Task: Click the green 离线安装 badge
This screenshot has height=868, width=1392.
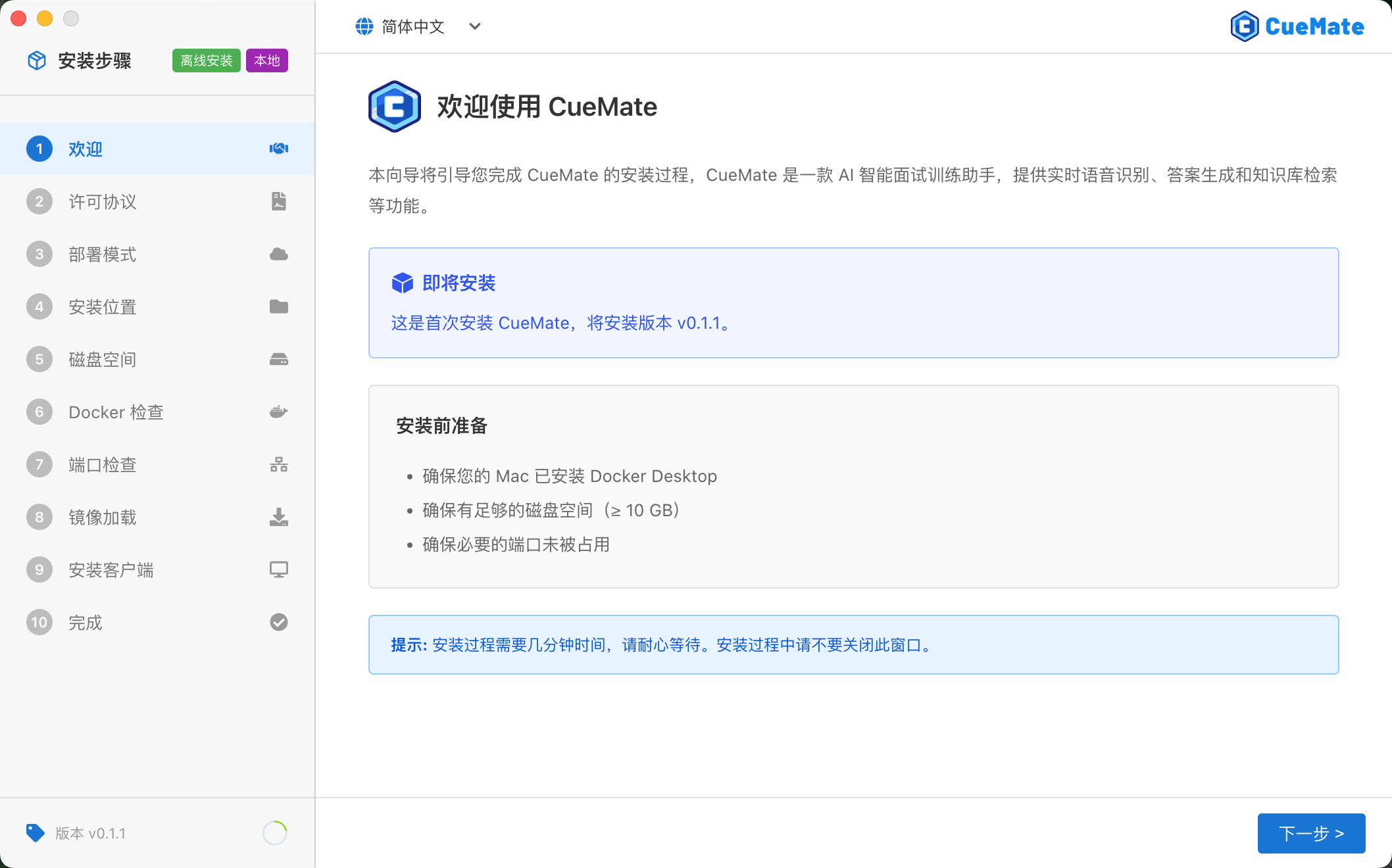Action: coord(206,60)
